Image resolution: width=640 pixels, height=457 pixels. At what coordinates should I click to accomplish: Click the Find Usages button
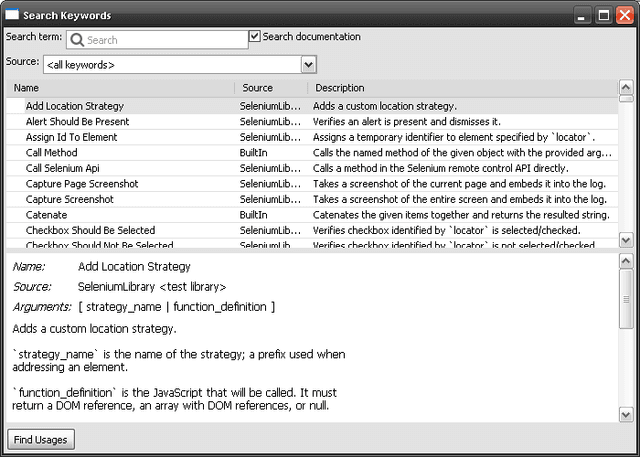click(x=41, y=439)
